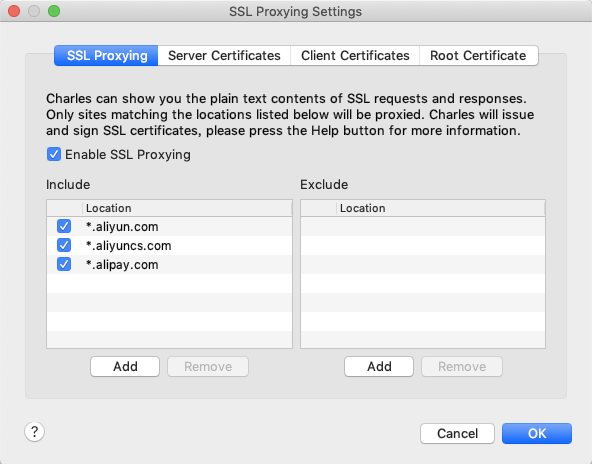Confirm settings with the OK button
This screenshot has height=464, width=592.
[537, 433]
